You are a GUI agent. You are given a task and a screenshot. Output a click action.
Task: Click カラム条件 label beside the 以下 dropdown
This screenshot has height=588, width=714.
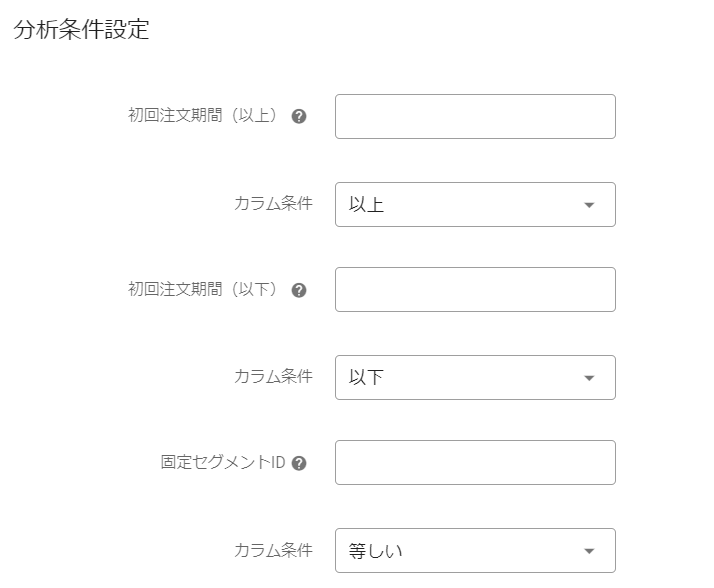(x=273, y=377)
